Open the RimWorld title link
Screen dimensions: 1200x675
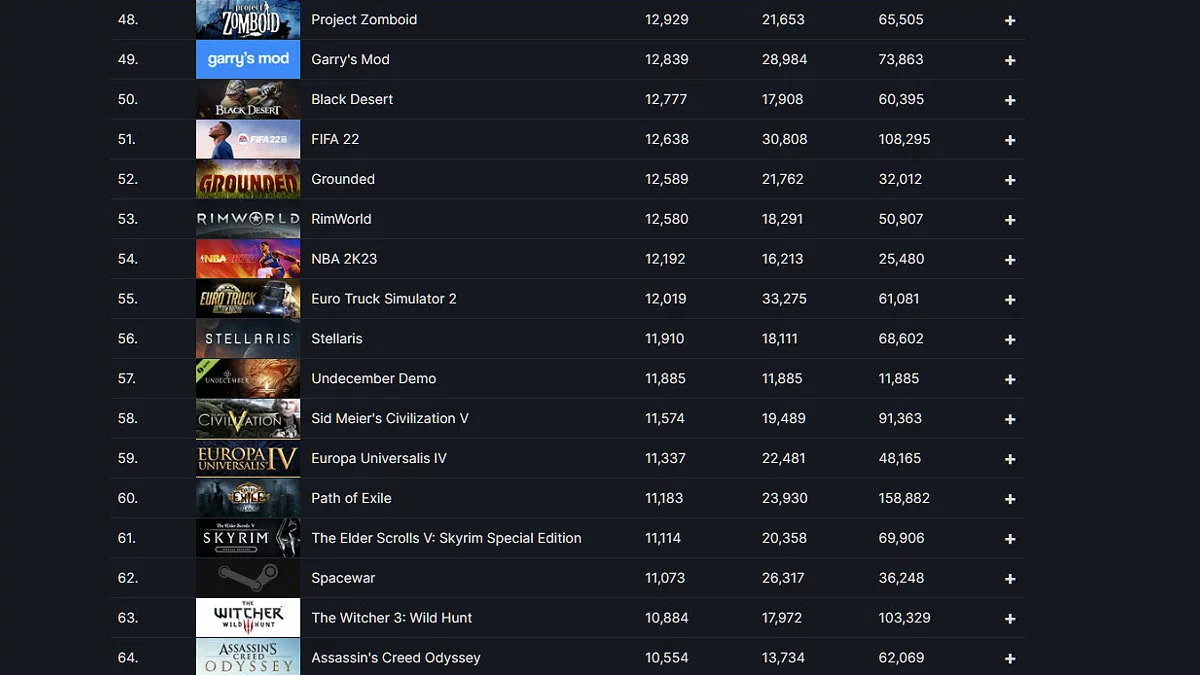341,219
